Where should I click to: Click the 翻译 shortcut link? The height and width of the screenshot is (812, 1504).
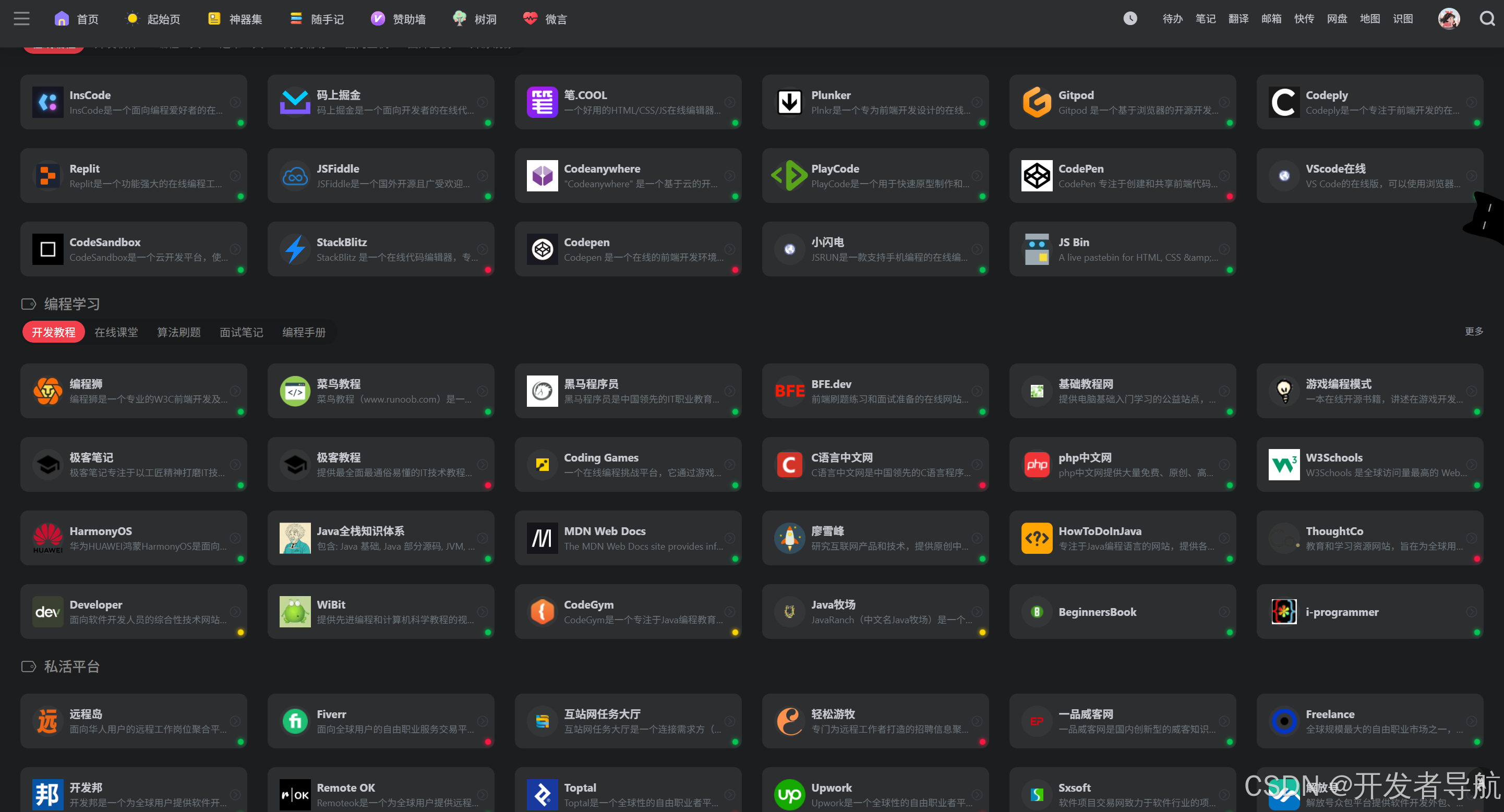(x=1238, y=19)
